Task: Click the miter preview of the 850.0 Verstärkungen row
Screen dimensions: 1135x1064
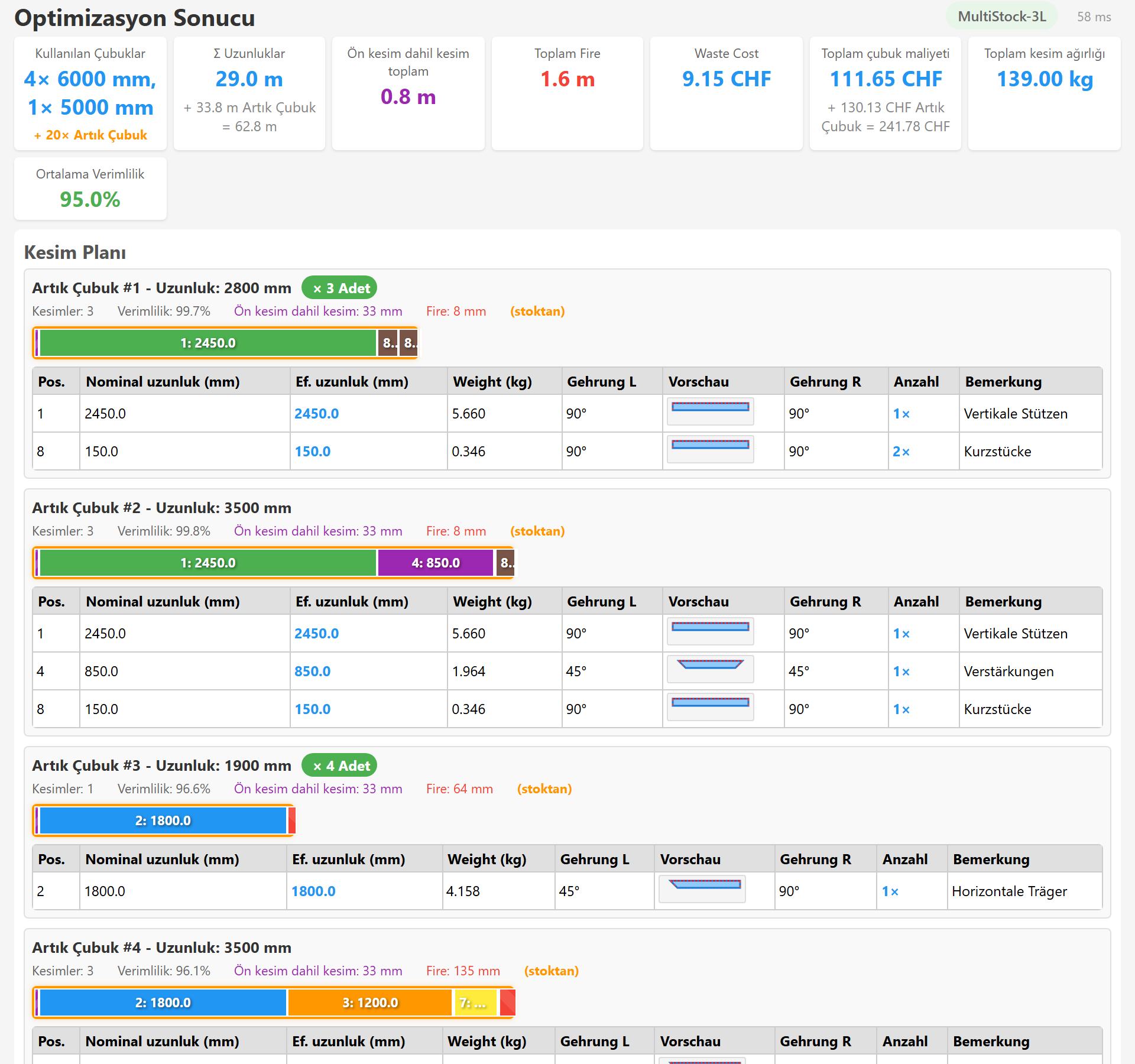Action: pos(710,669)
